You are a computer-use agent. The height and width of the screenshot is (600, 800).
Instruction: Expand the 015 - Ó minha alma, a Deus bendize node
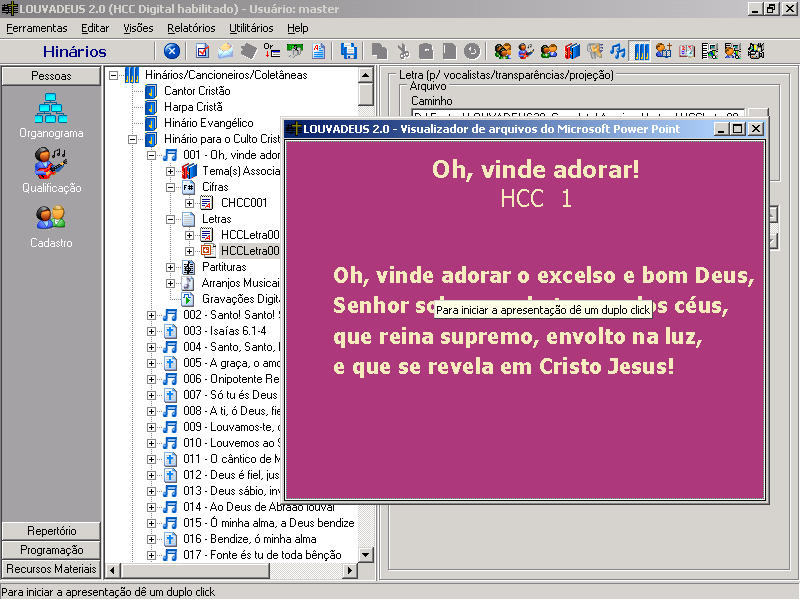coord(152,523)
